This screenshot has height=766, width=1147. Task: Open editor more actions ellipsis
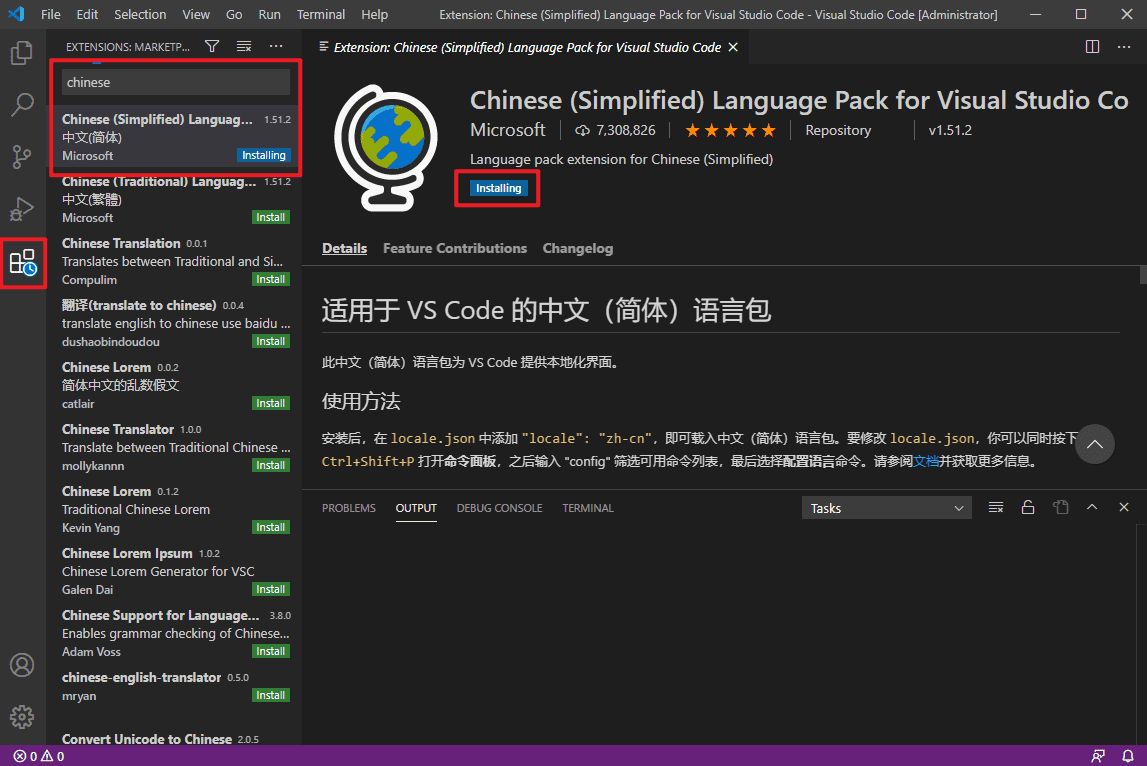pos(1124,47)
